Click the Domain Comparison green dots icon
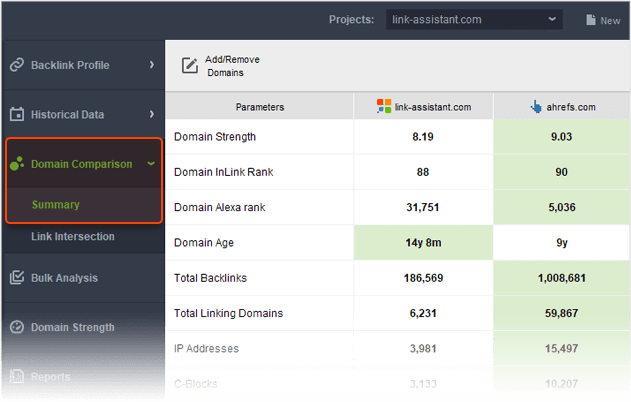 tap(17, 164)
